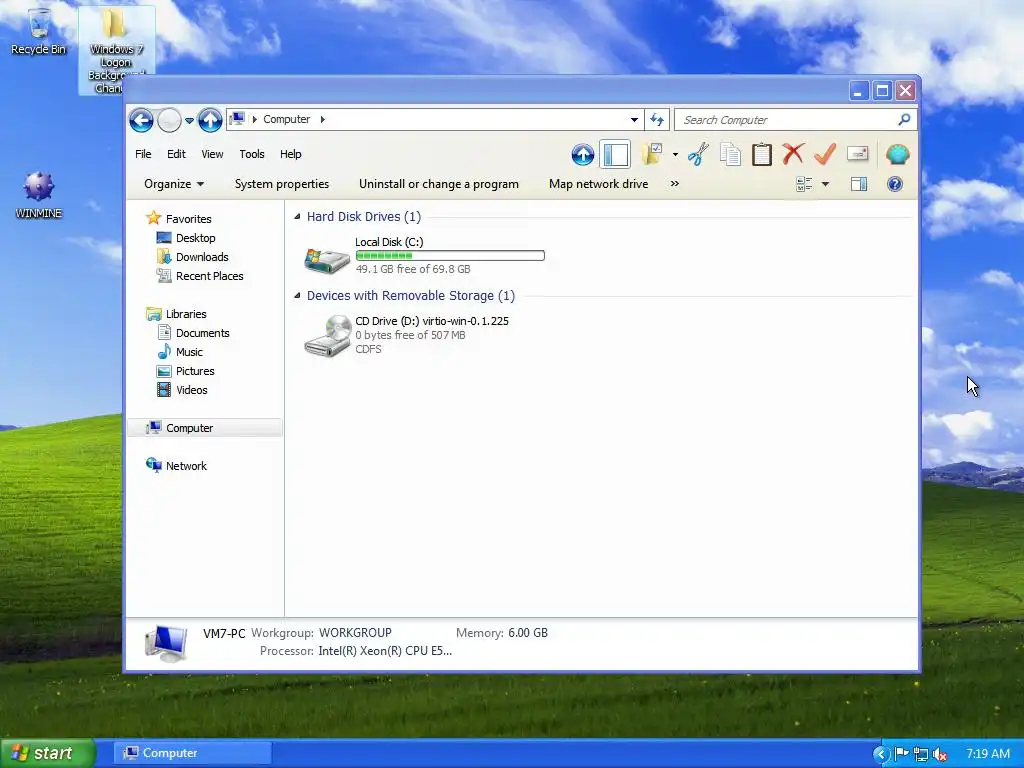Click the start button
The height and width of the screenshot is (768, 1024).
pos(47,753)
